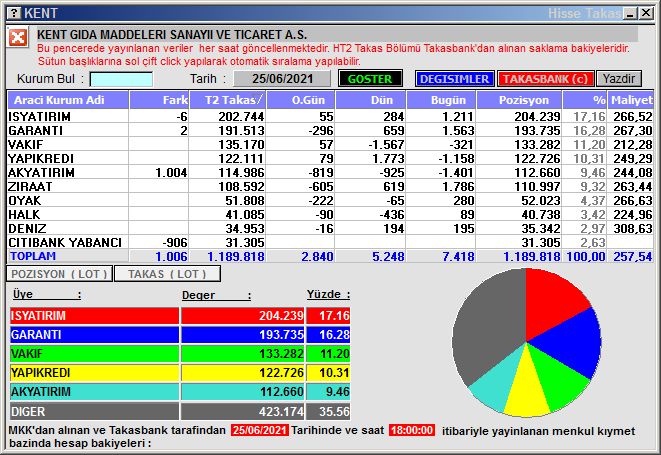This screenshot has height=455, width=661.
Task: Sort by Dün column header
Action: [371, 100]
